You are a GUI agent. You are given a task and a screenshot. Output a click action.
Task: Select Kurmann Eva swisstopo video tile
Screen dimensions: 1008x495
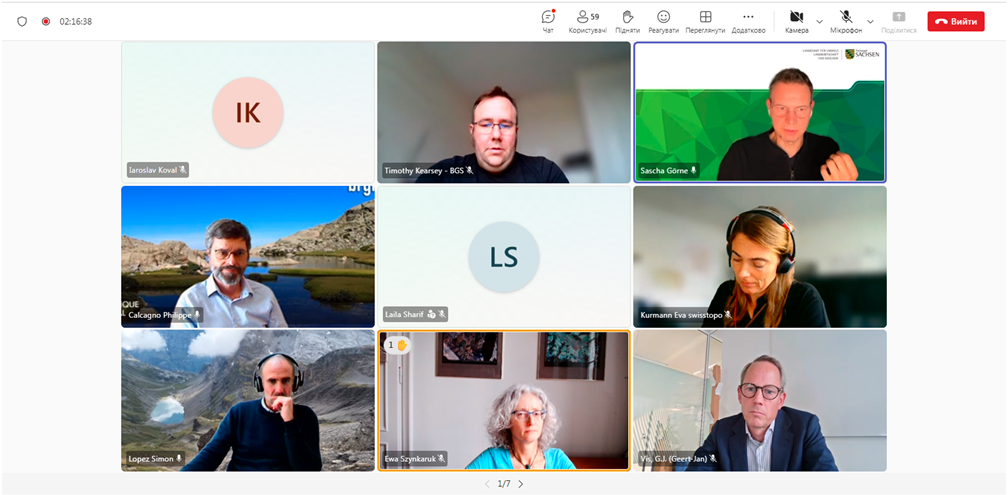click(760, 257)
